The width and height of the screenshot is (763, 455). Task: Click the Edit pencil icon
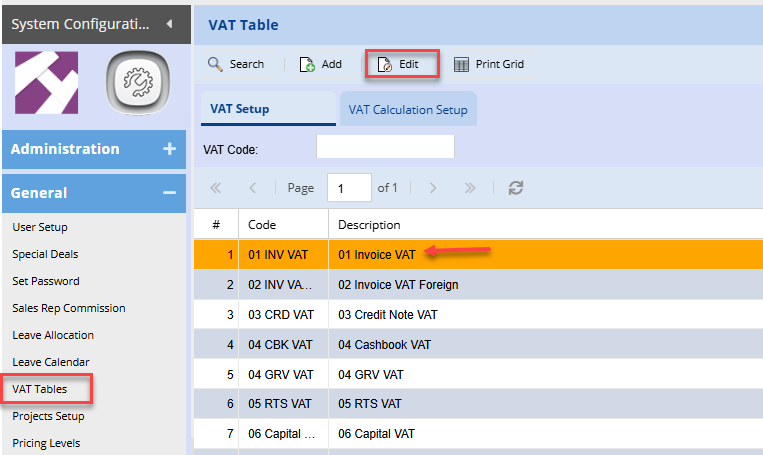(x=384, y=64)
